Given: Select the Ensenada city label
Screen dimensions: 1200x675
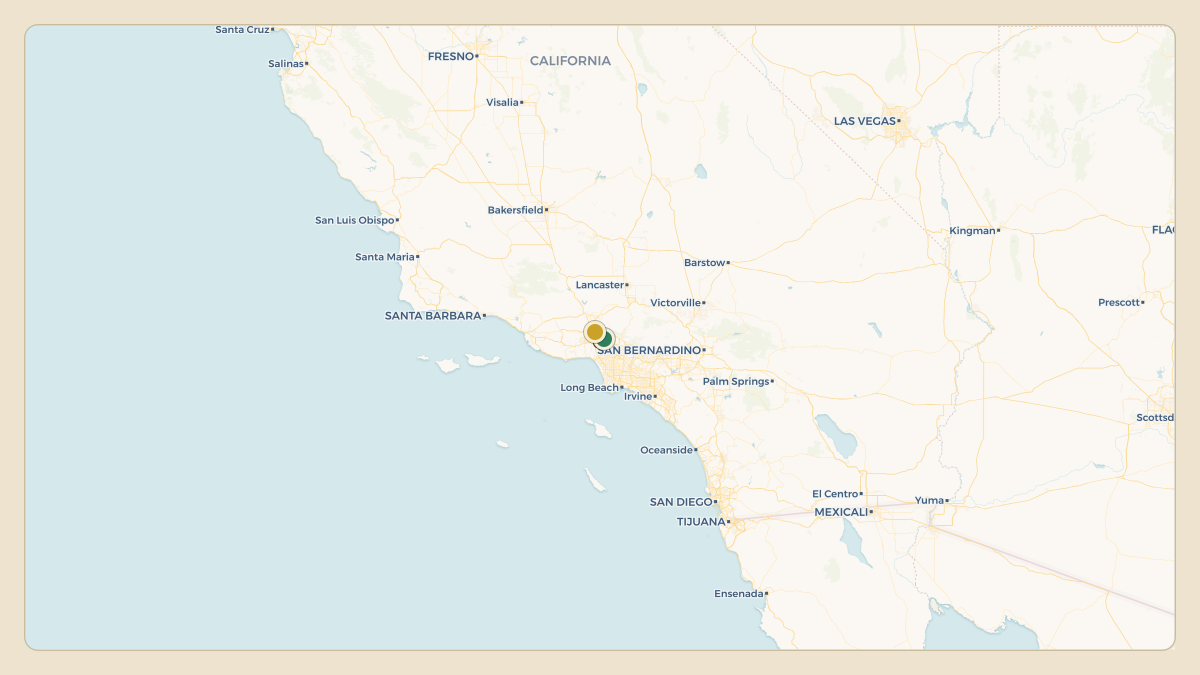Looking at the screenshot, I should pos(739,593).
